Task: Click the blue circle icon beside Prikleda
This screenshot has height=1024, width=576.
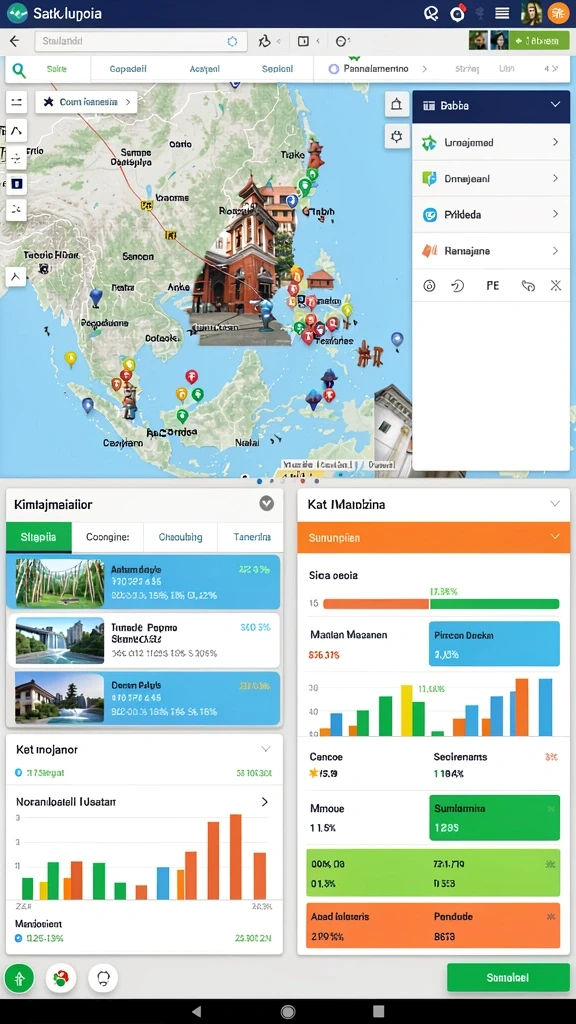Action: pyautogui.click(x=430, y=215)
